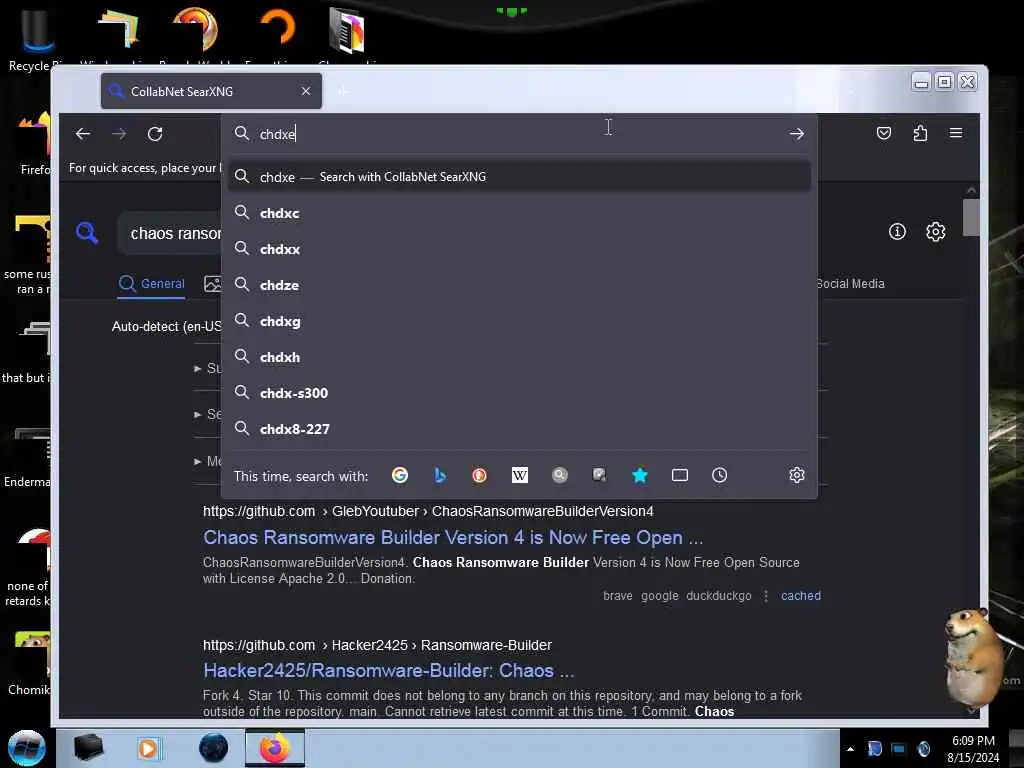Click the Go arrow in the address bar
The image size is (1024, 768).
pos(796,134)
